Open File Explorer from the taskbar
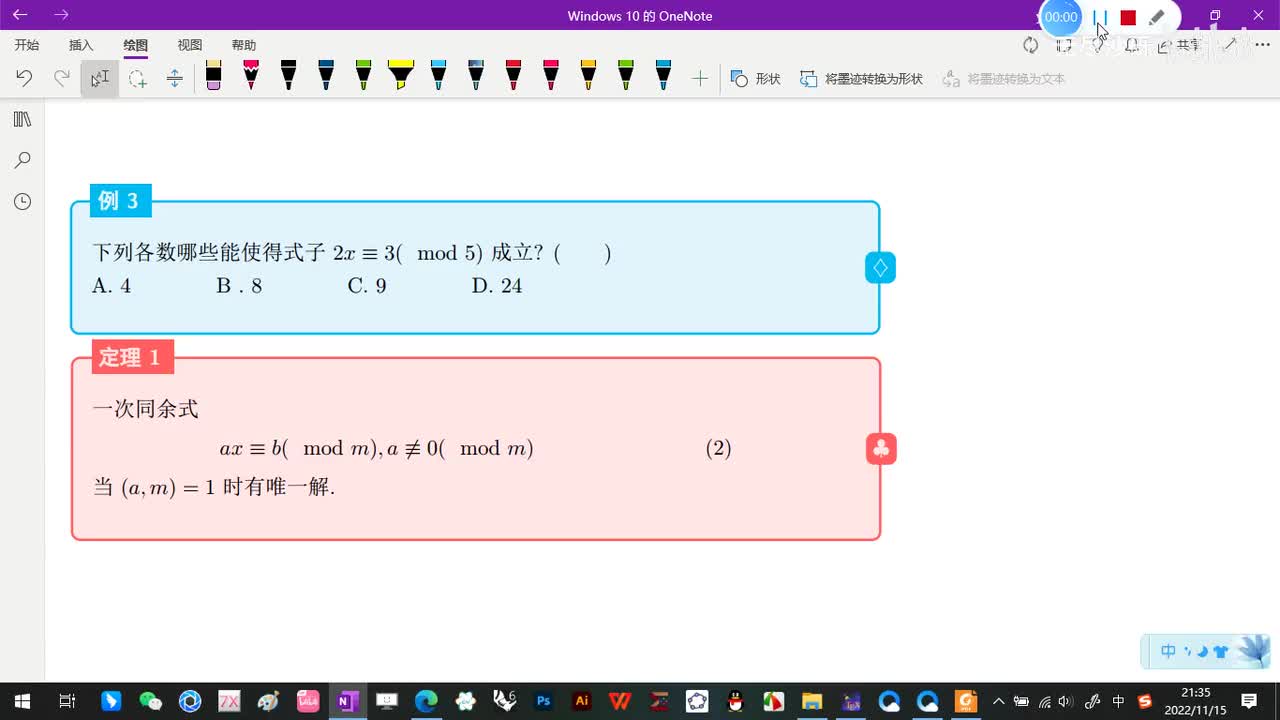This screenshot has height=720, width=1280. (x=812, y=701)
